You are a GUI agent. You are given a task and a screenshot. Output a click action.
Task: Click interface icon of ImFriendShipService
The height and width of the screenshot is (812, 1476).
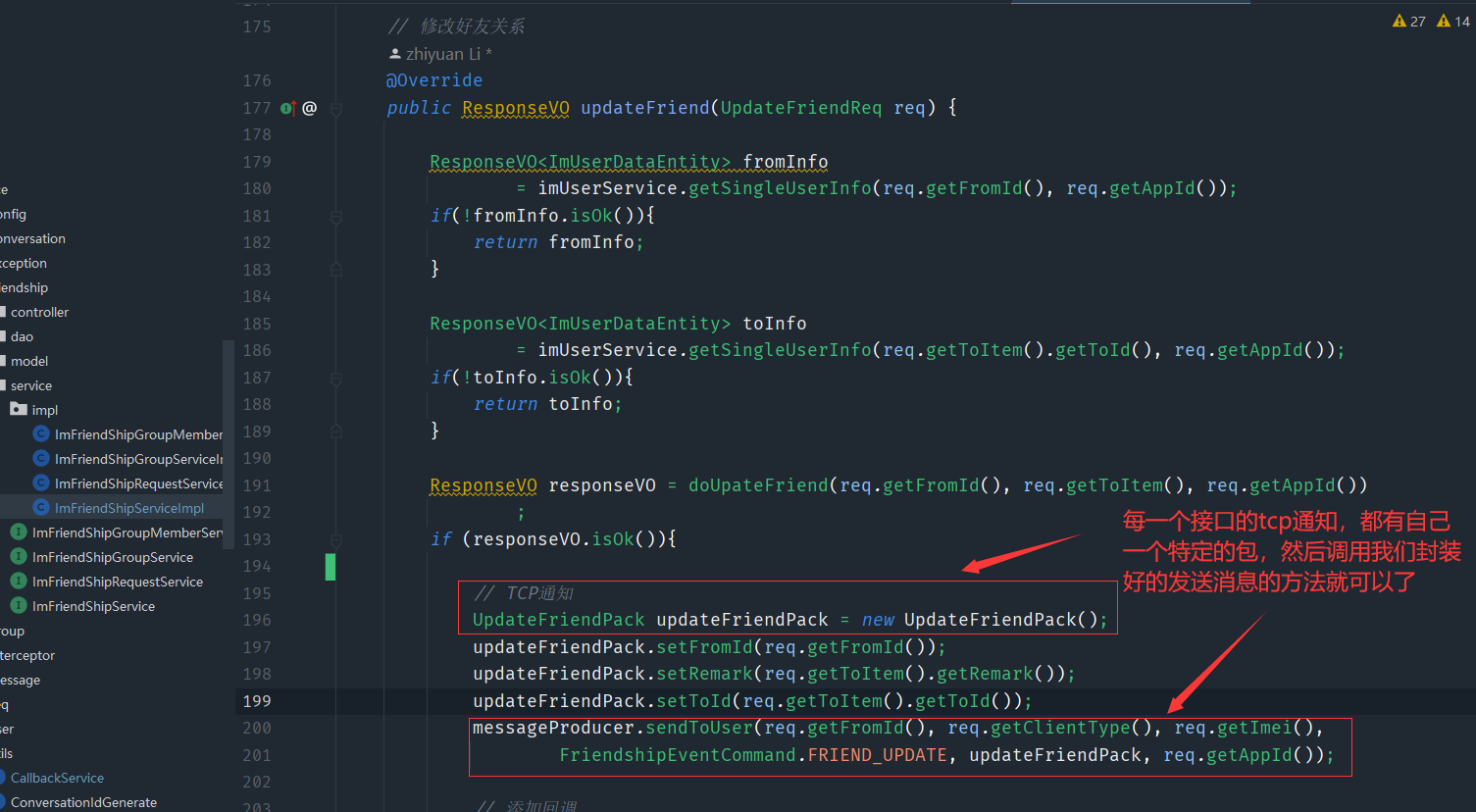(19, 605)
